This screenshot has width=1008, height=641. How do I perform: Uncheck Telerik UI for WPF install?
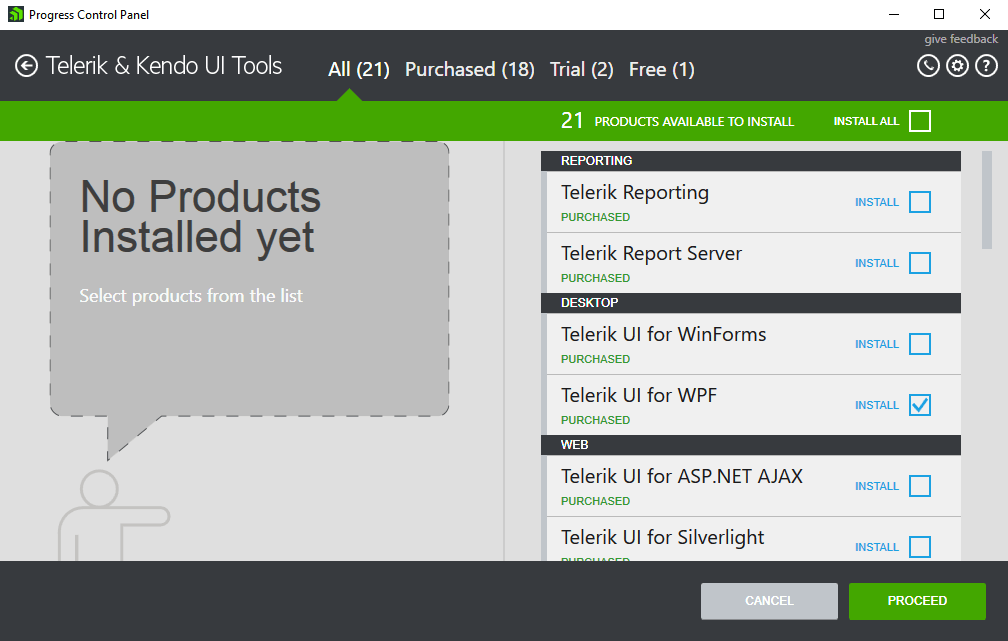tap(919, 405)
